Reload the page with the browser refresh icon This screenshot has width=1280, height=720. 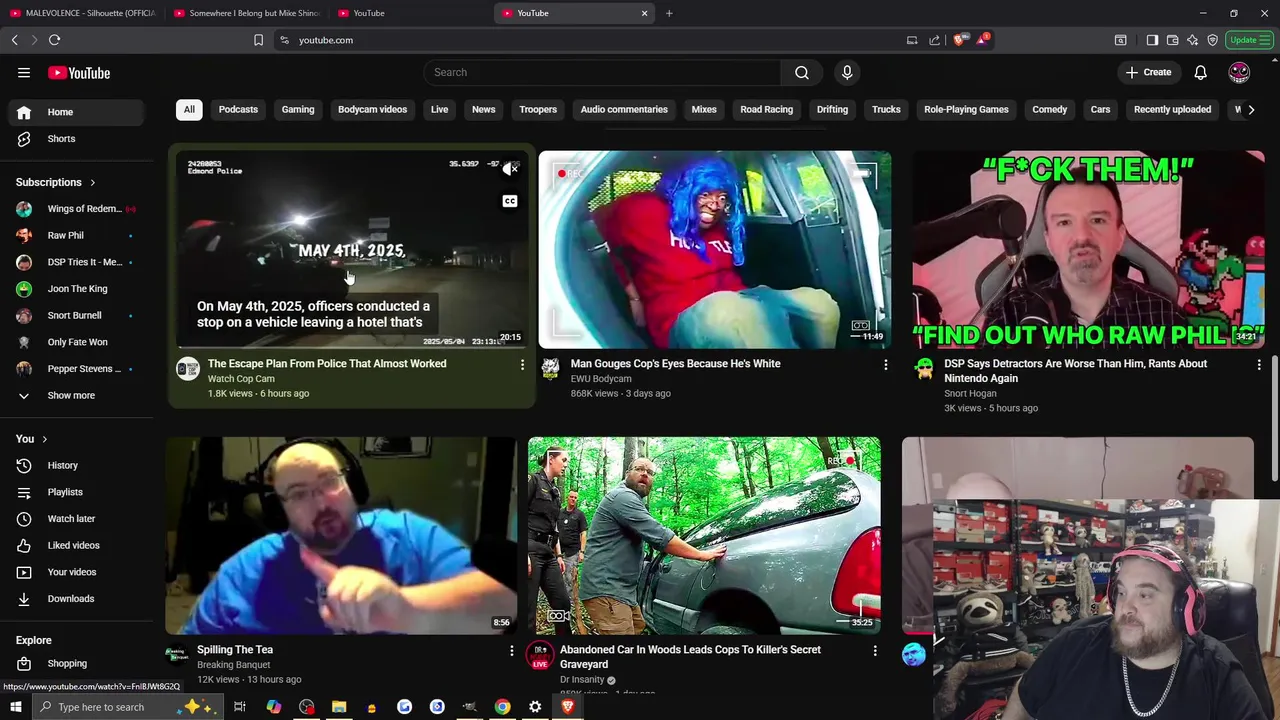pos(54,40)
